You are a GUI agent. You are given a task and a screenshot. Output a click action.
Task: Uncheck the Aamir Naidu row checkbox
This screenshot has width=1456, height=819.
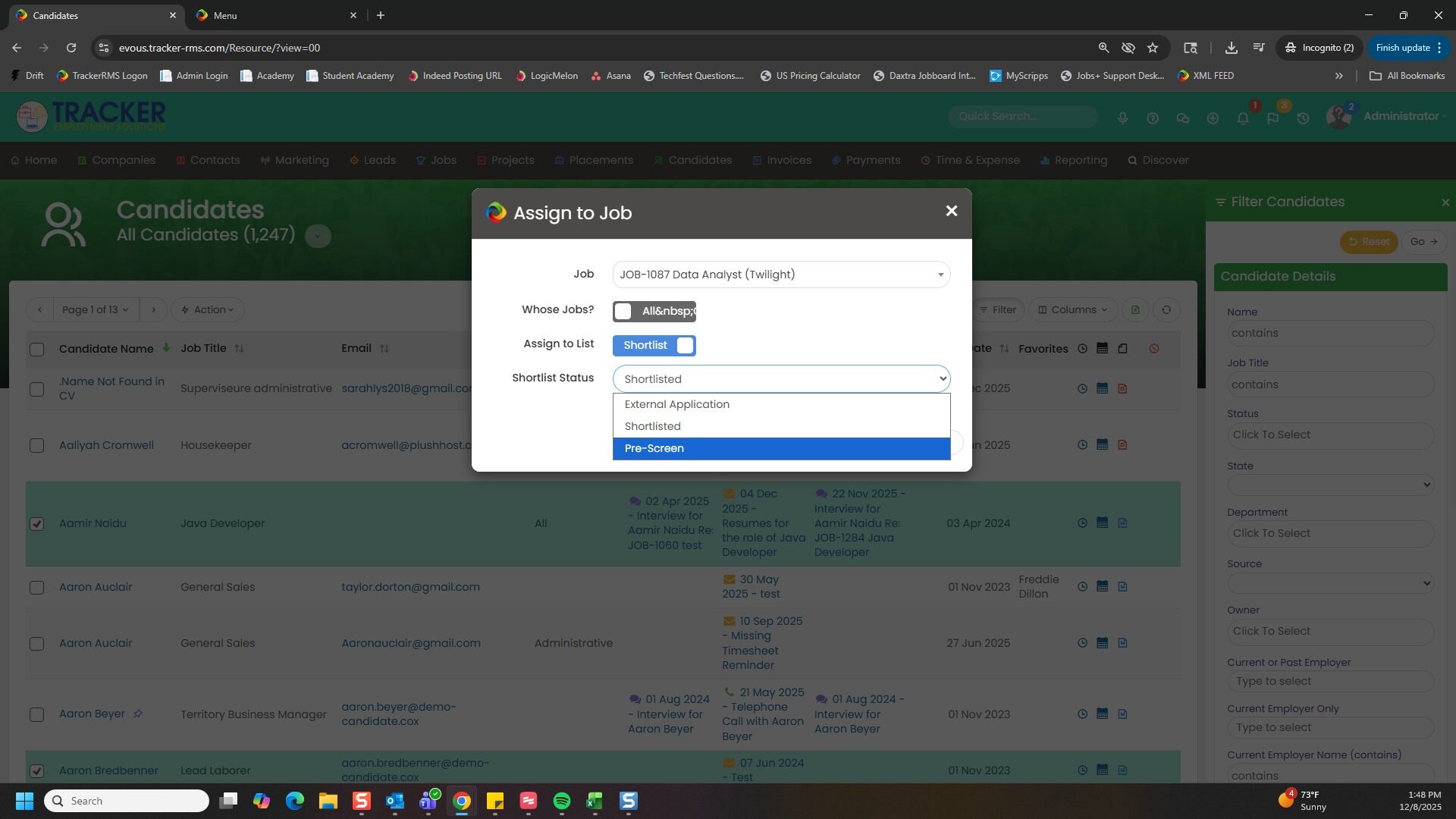tap(36, 524)
